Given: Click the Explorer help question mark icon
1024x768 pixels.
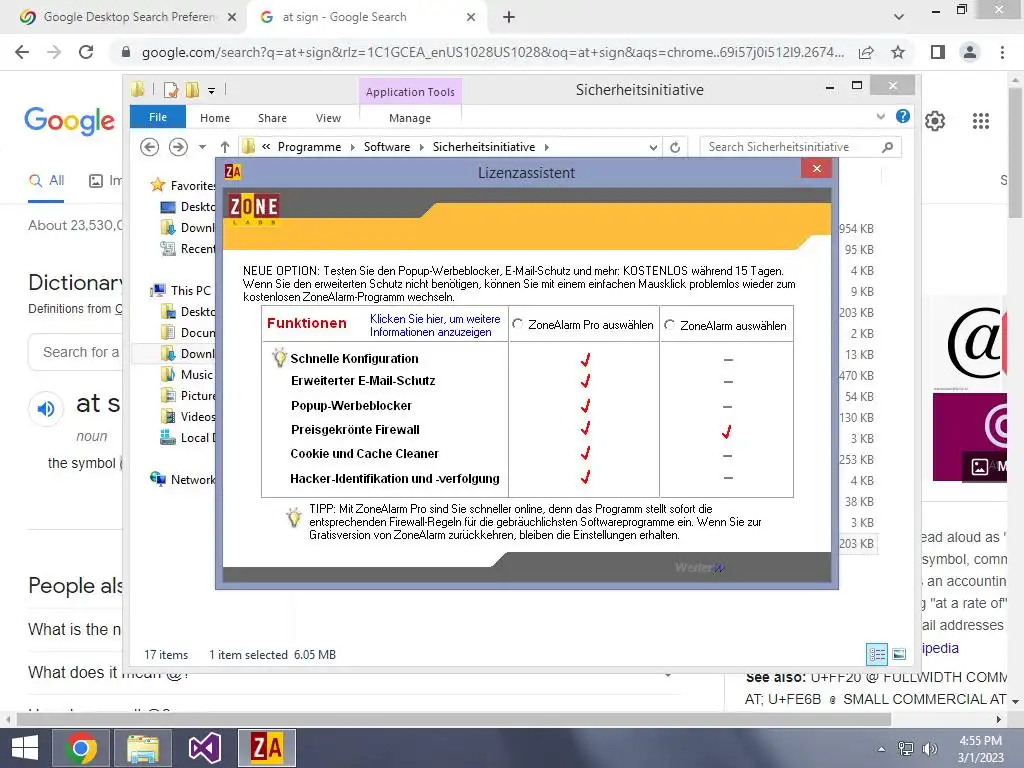Looking at the screenshot, I should 903,116.
